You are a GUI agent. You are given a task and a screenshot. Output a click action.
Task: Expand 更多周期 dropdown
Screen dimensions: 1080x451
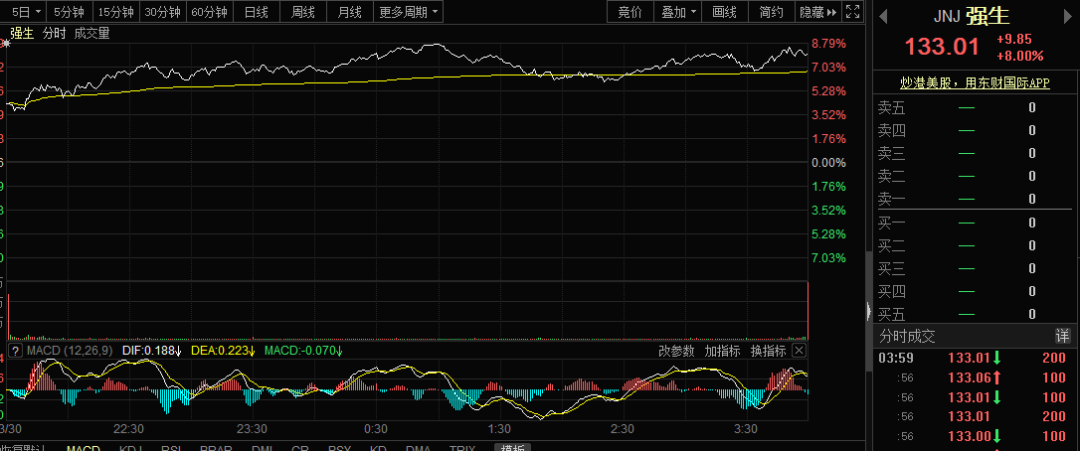408,12
